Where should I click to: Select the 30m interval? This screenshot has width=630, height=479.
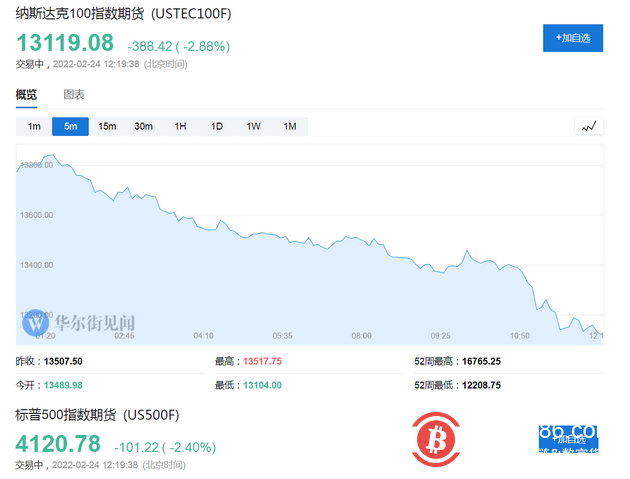coord(143,127)
